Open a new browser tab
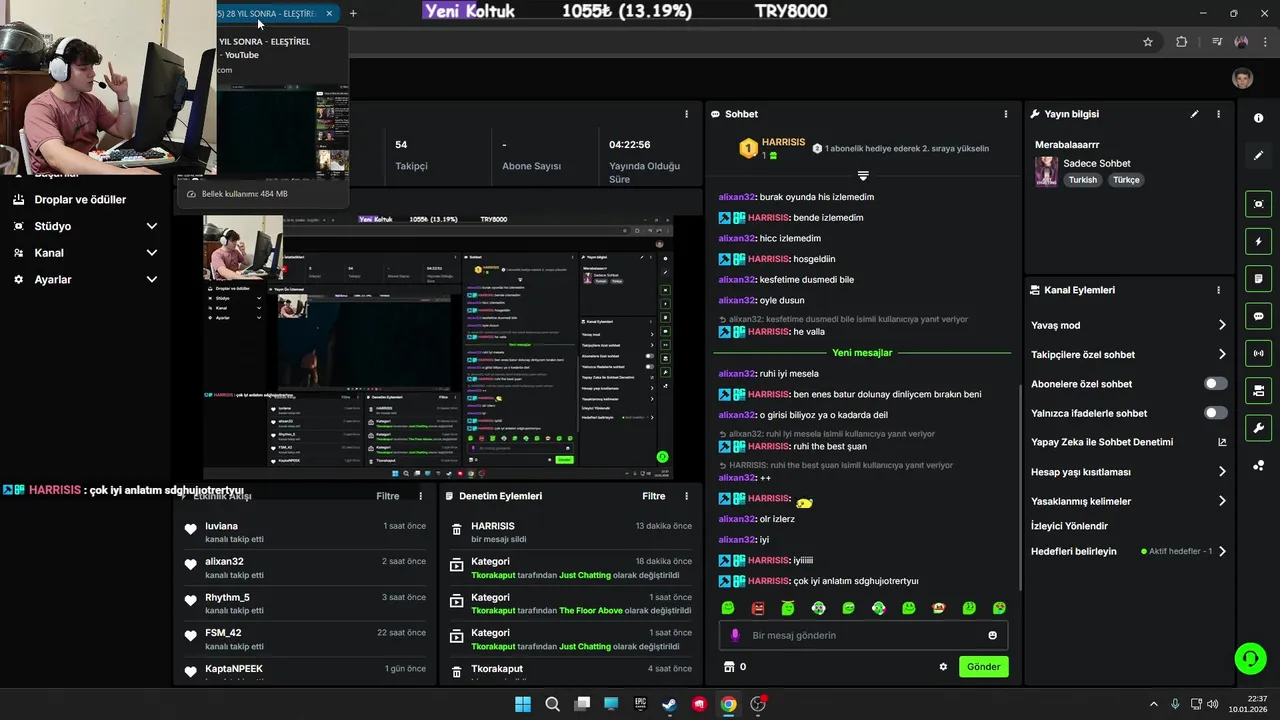This screenshot has width=1280, height=720. pos(353,13)
